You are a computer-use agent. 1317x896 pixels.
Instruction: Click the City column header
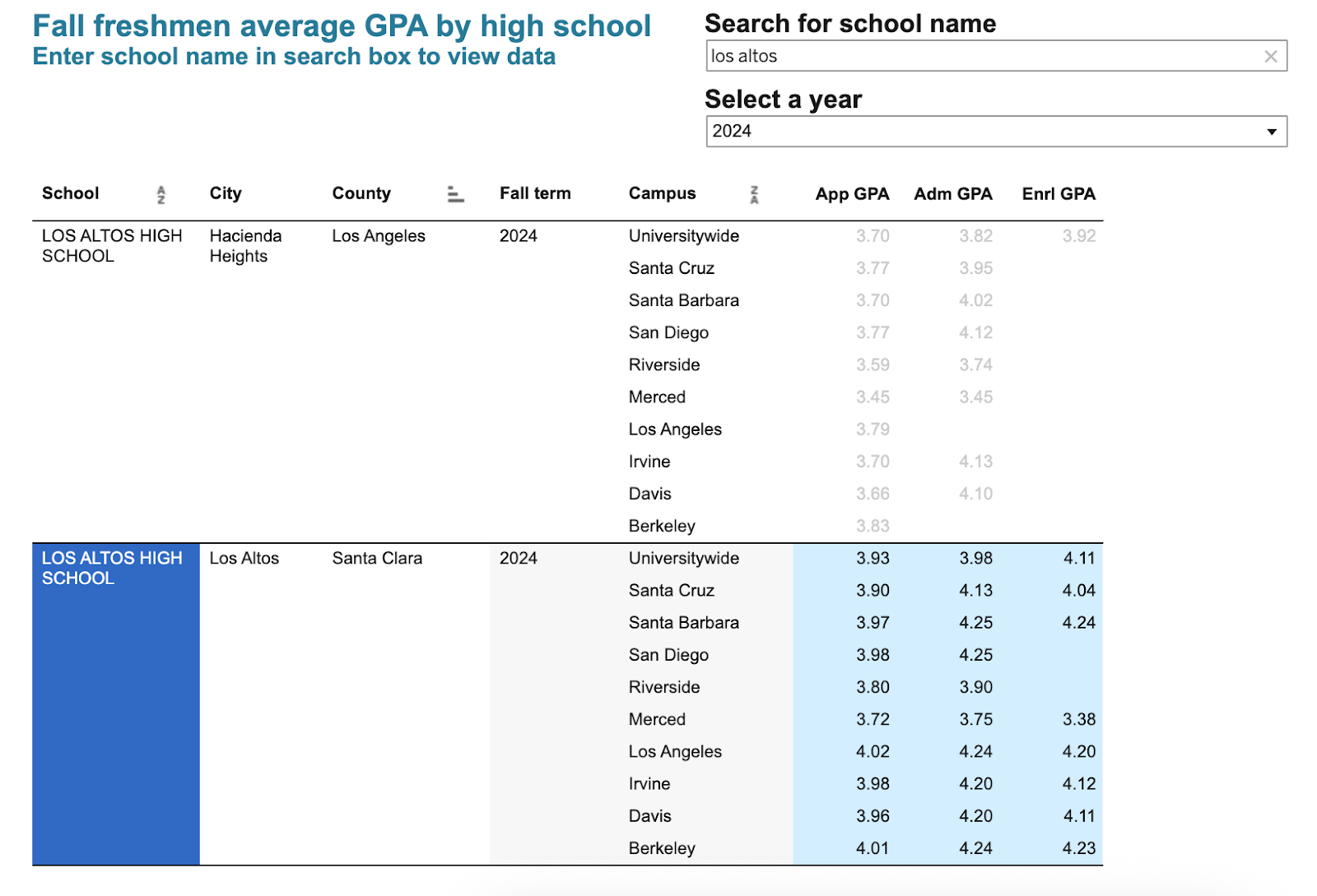pos(226,193)
